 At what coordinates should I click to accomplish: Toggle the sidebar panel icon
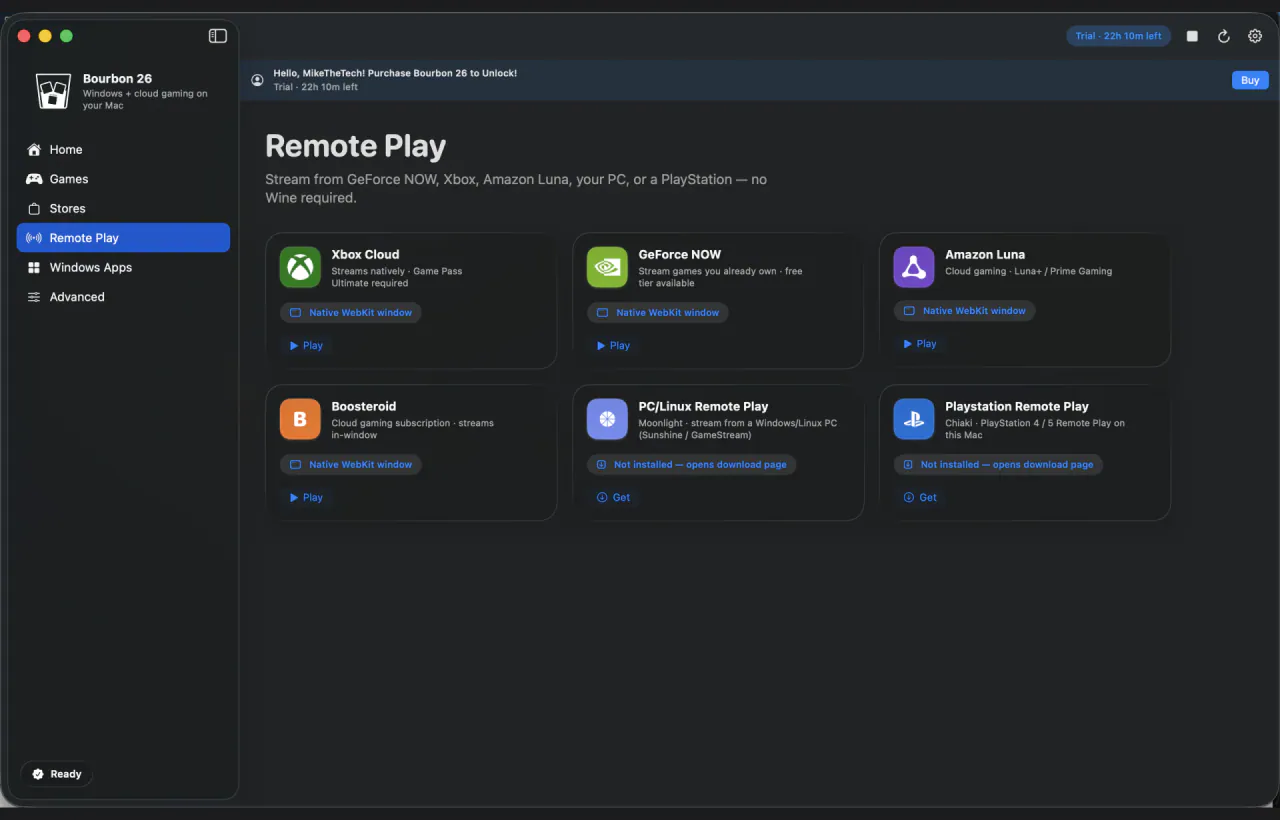tap(218, 36)
